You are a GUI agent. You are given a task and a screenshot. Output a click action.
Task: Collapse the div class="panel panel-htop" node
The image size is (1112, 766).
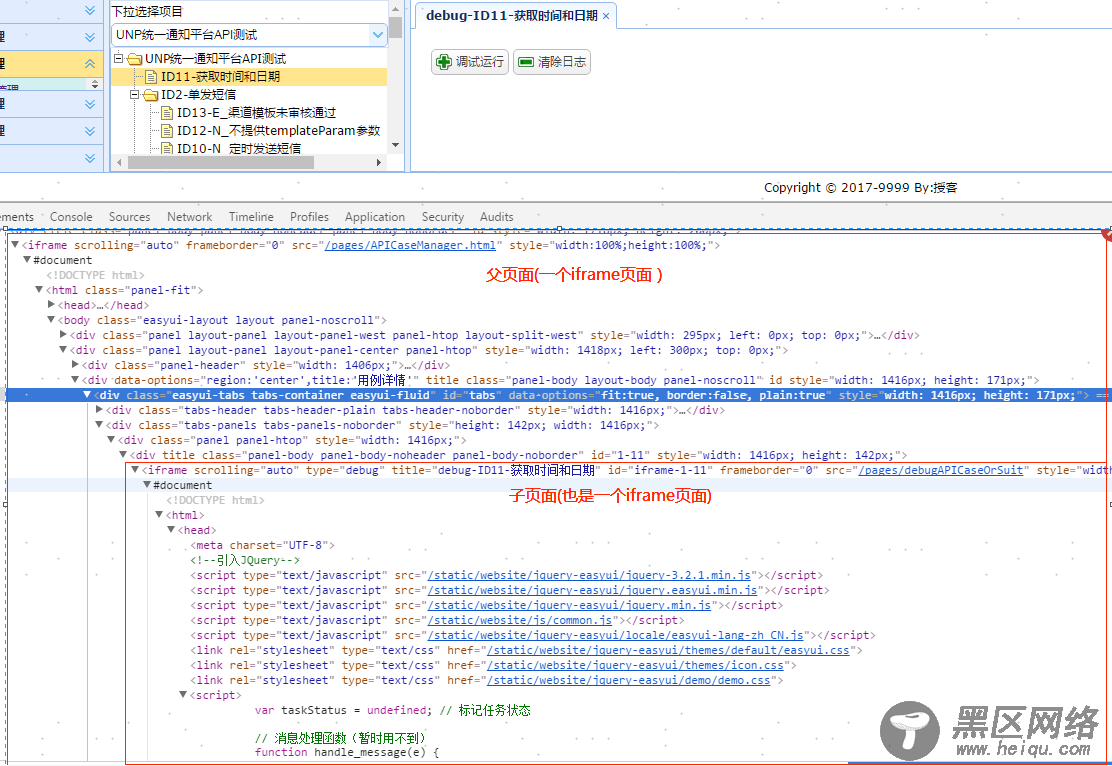pyautogui.click(x=111, y=439)
